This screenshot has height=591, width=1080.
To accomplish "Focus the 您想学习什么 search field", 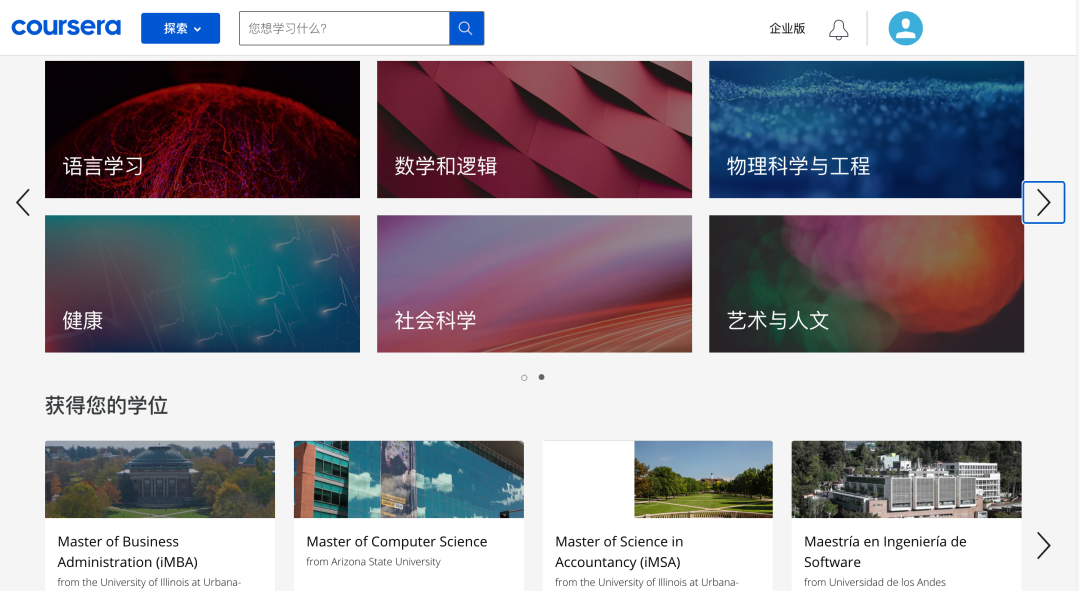I will click(x=344, y=28).
